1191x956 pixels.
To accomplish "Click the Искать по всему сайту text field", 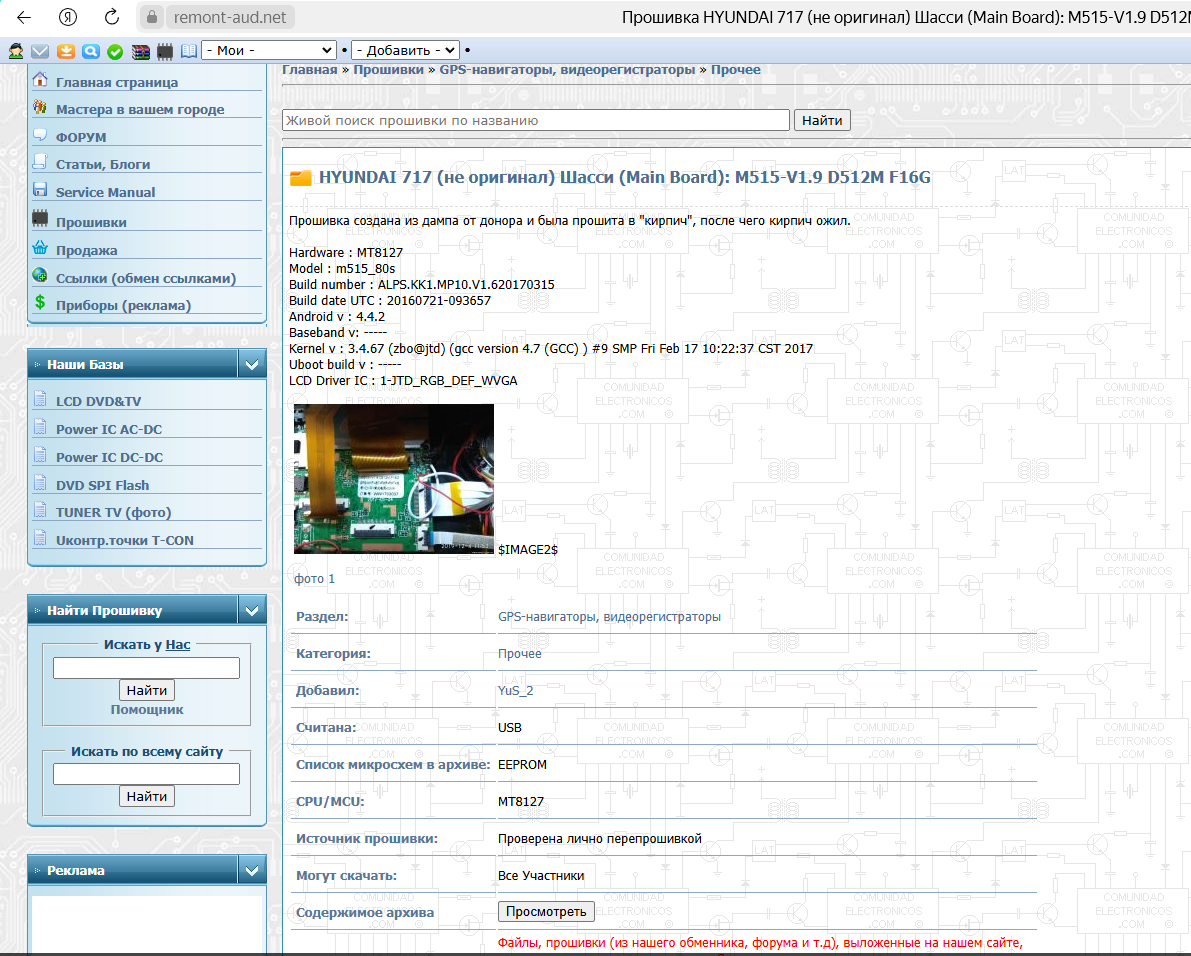I will coord(147,774).
